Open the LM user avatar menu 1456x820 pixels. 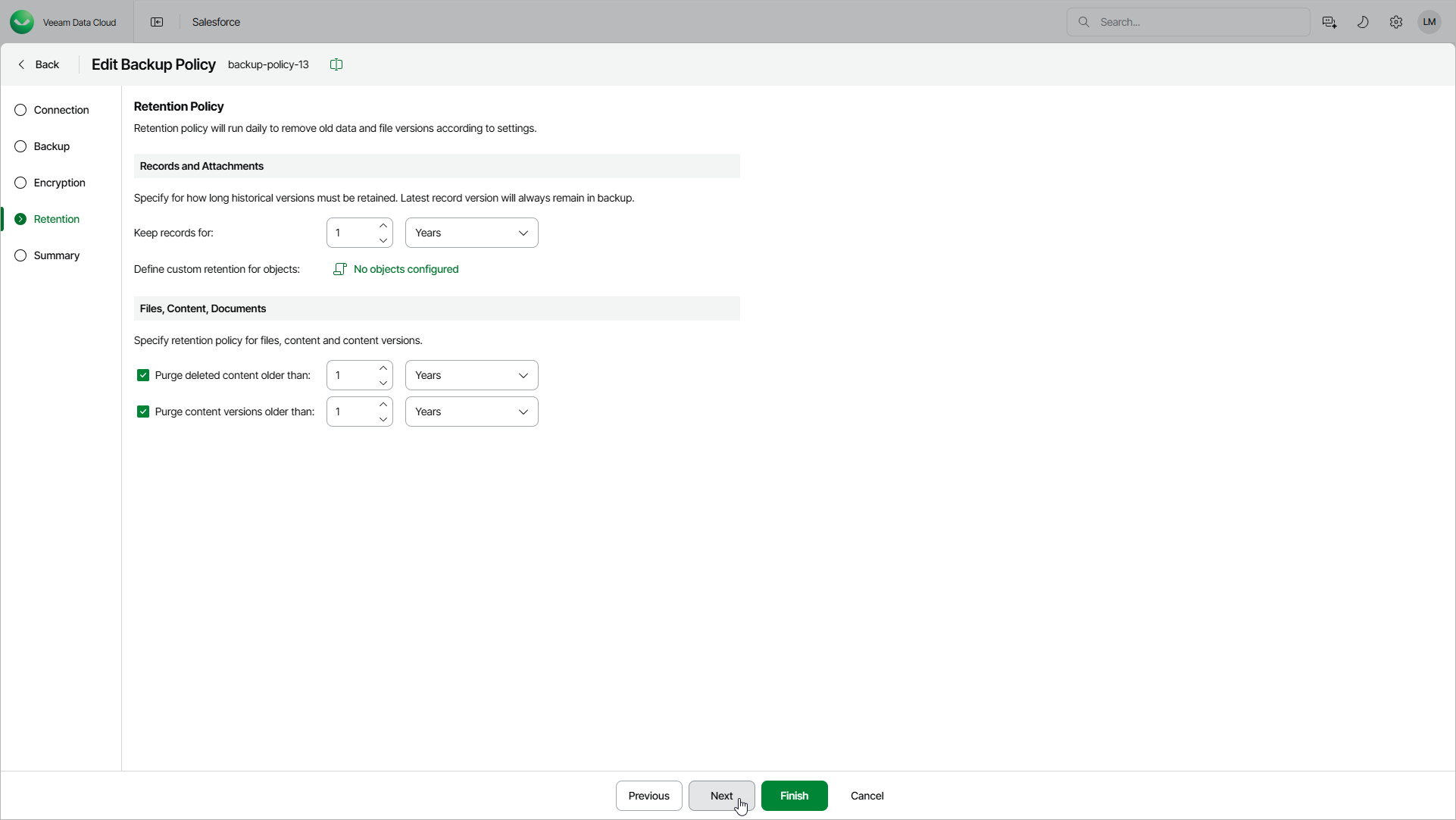pyautogui.click(x=1429, y=22)
